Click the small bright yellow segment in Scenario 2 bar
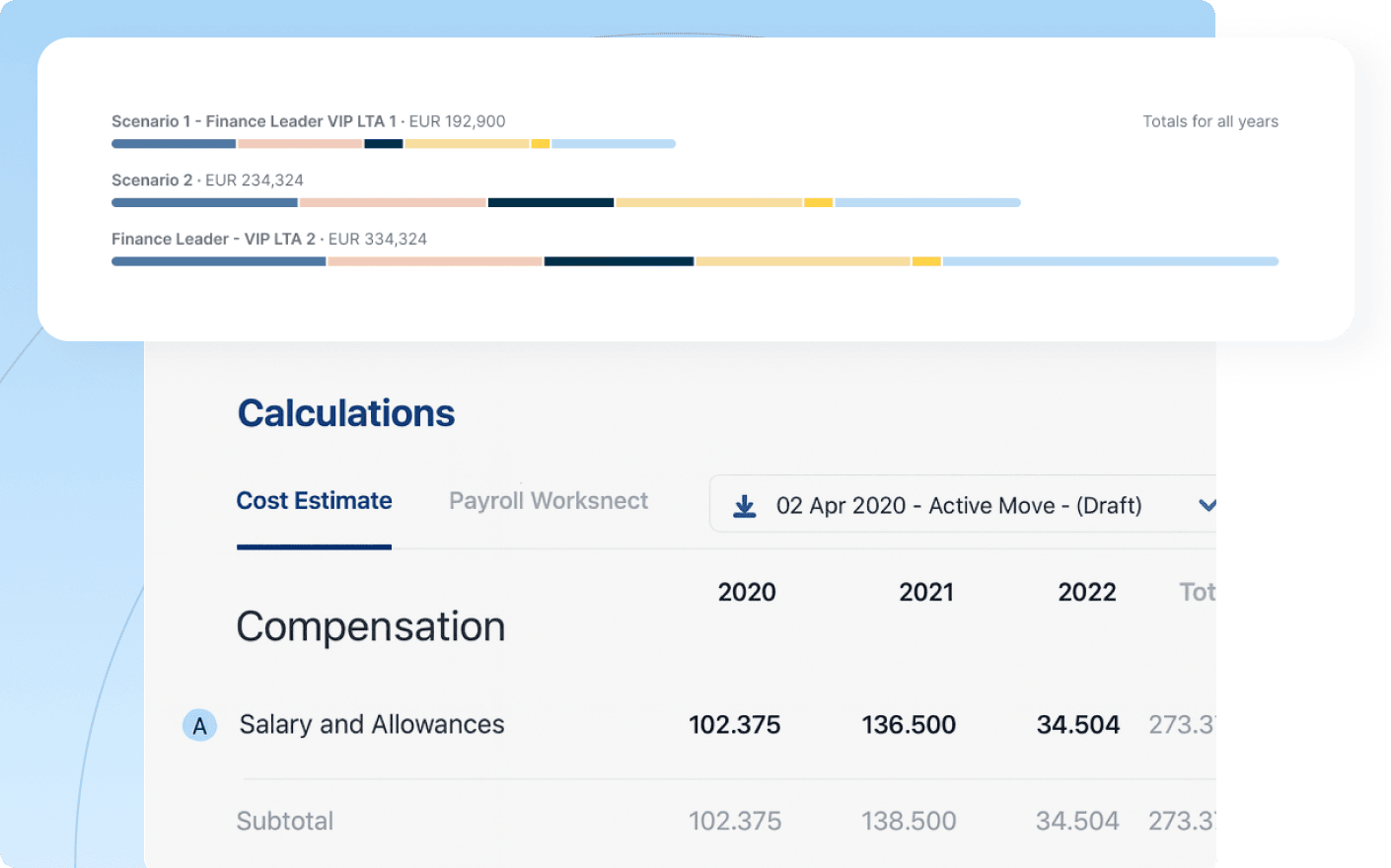 tap(818, 203)
